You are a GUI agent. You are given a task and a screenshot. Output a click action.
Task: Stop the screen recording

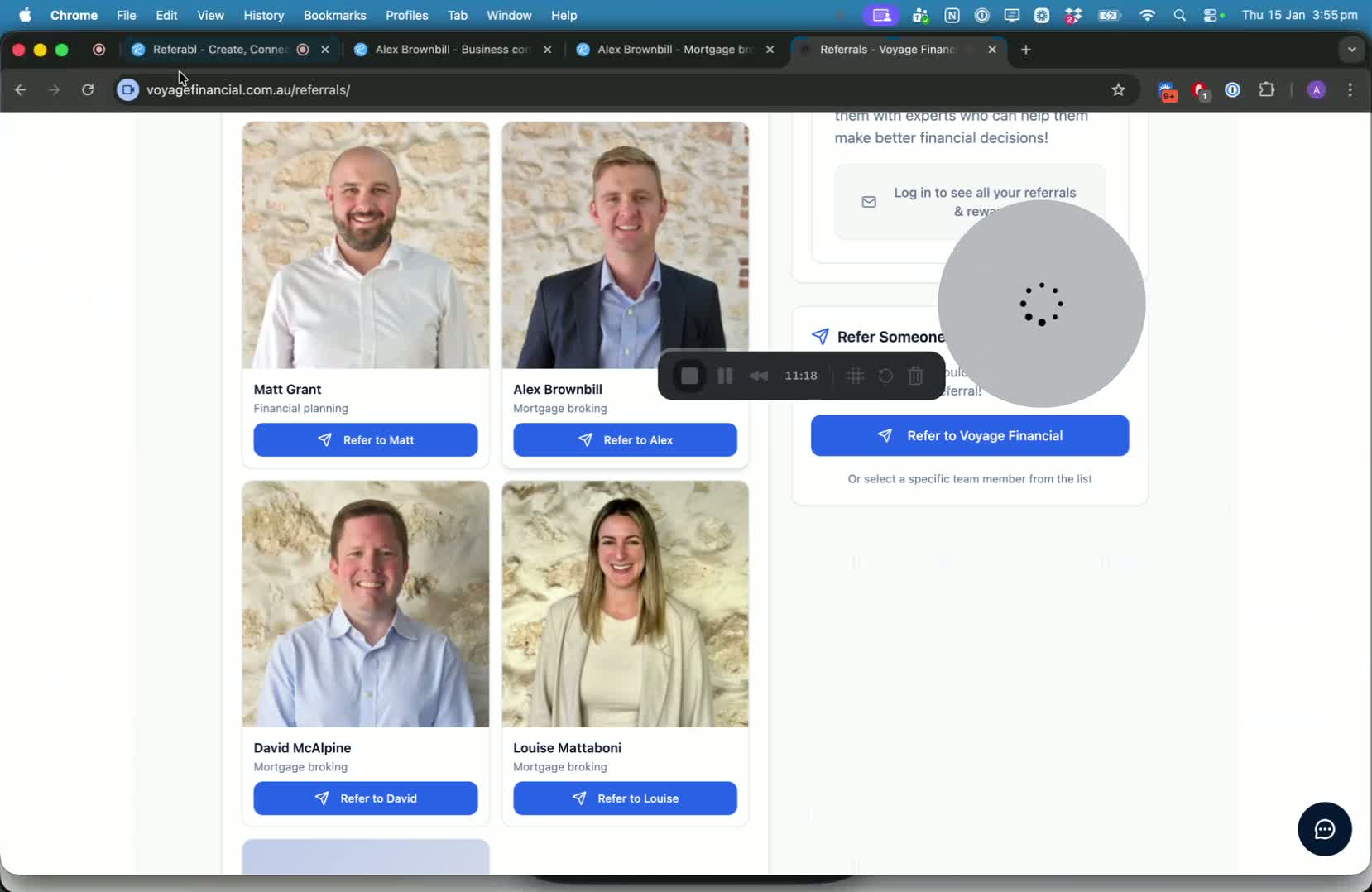click(x=689, y=376)
